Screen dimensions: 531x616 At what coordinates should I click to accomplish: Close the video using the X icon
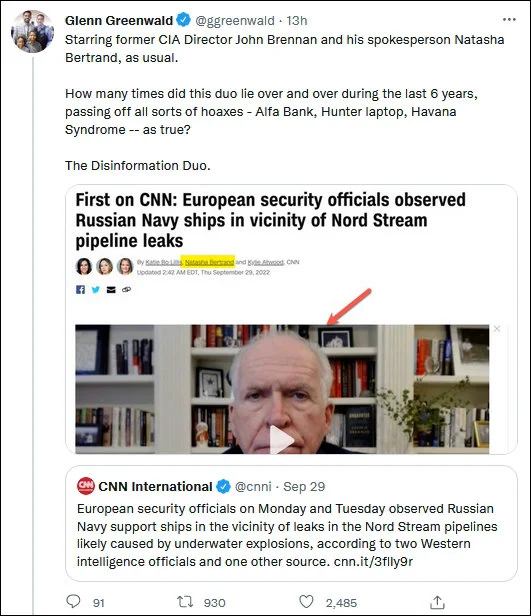[x=497, y=328]
